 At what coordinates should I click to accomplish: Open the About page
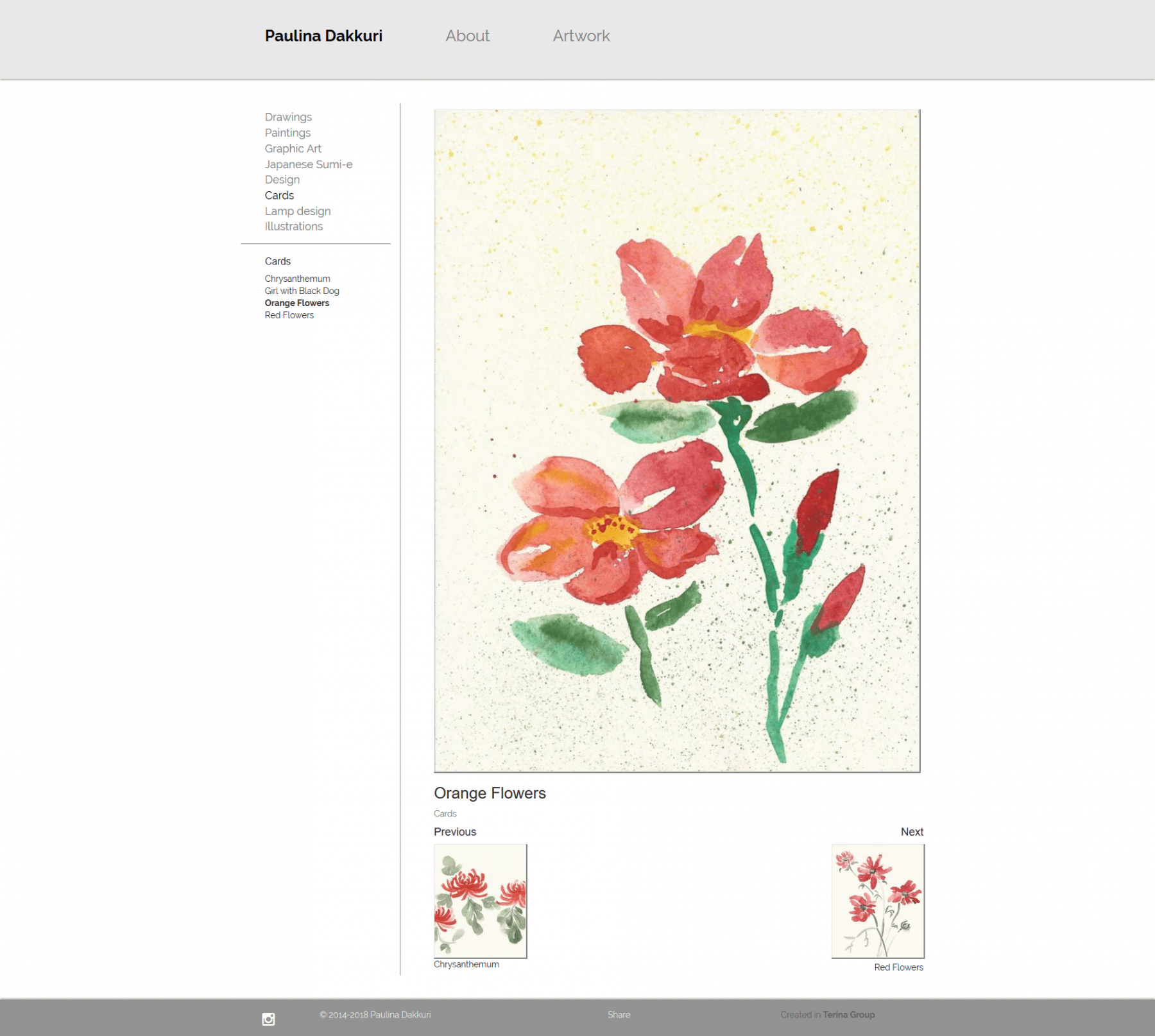click(467, 36)
